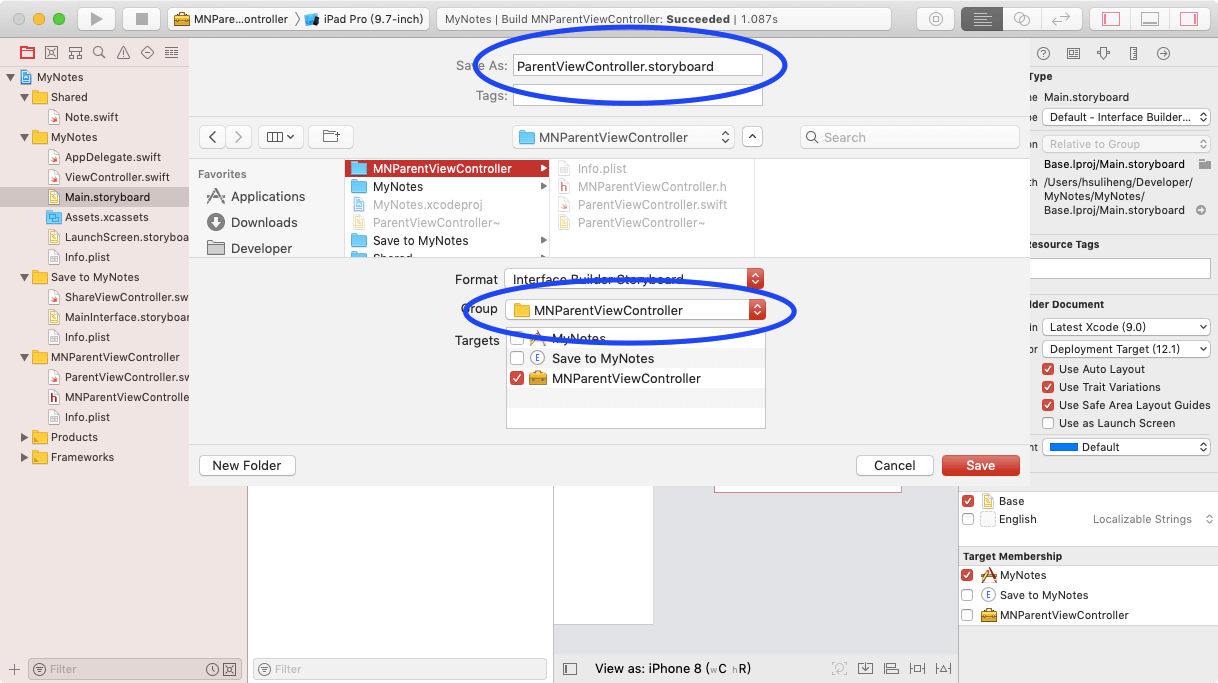Hide the Navigator panel

click(1111, 19)
